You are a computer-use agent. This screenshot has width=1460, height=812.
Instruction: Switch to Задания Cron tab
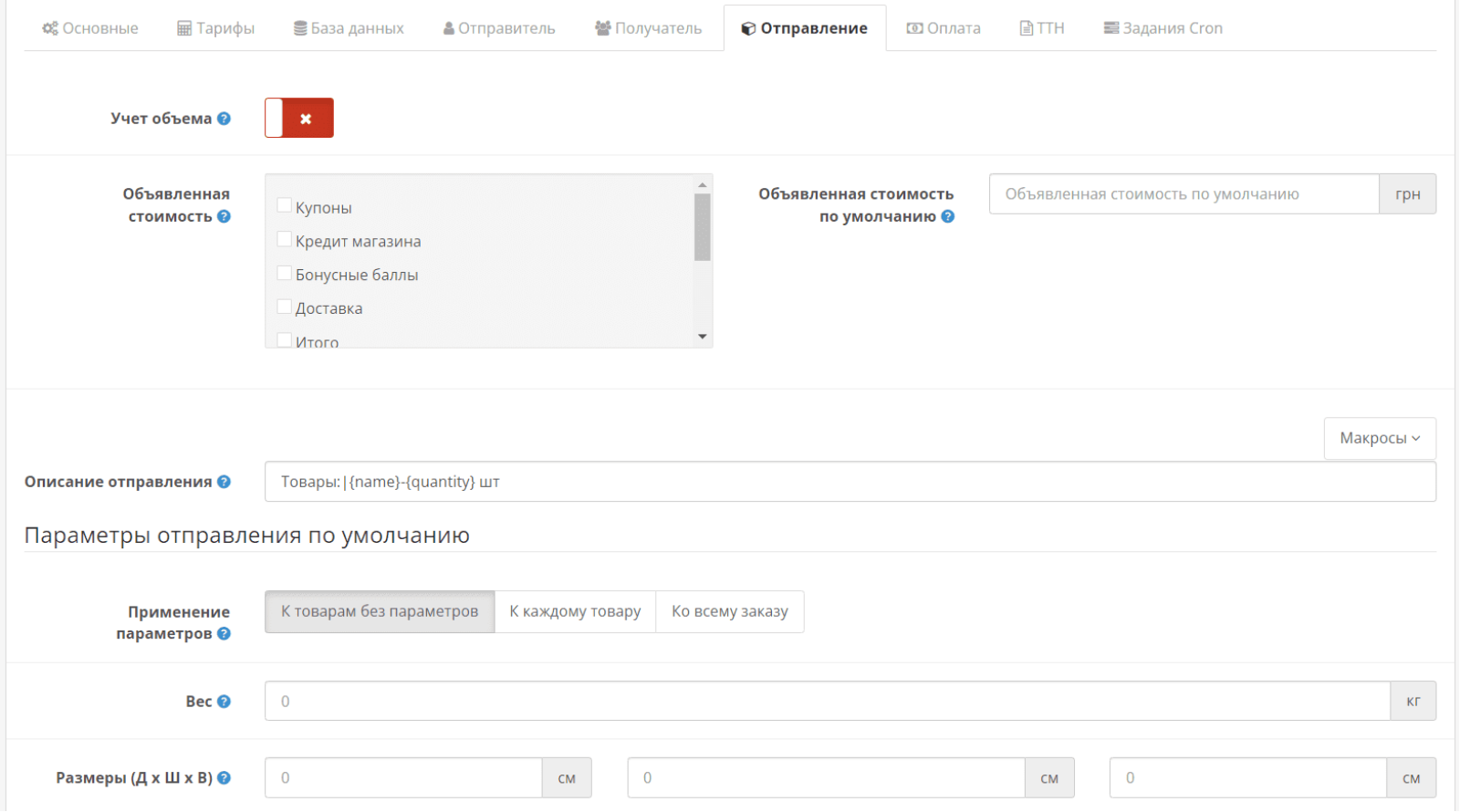point(1163,28)
